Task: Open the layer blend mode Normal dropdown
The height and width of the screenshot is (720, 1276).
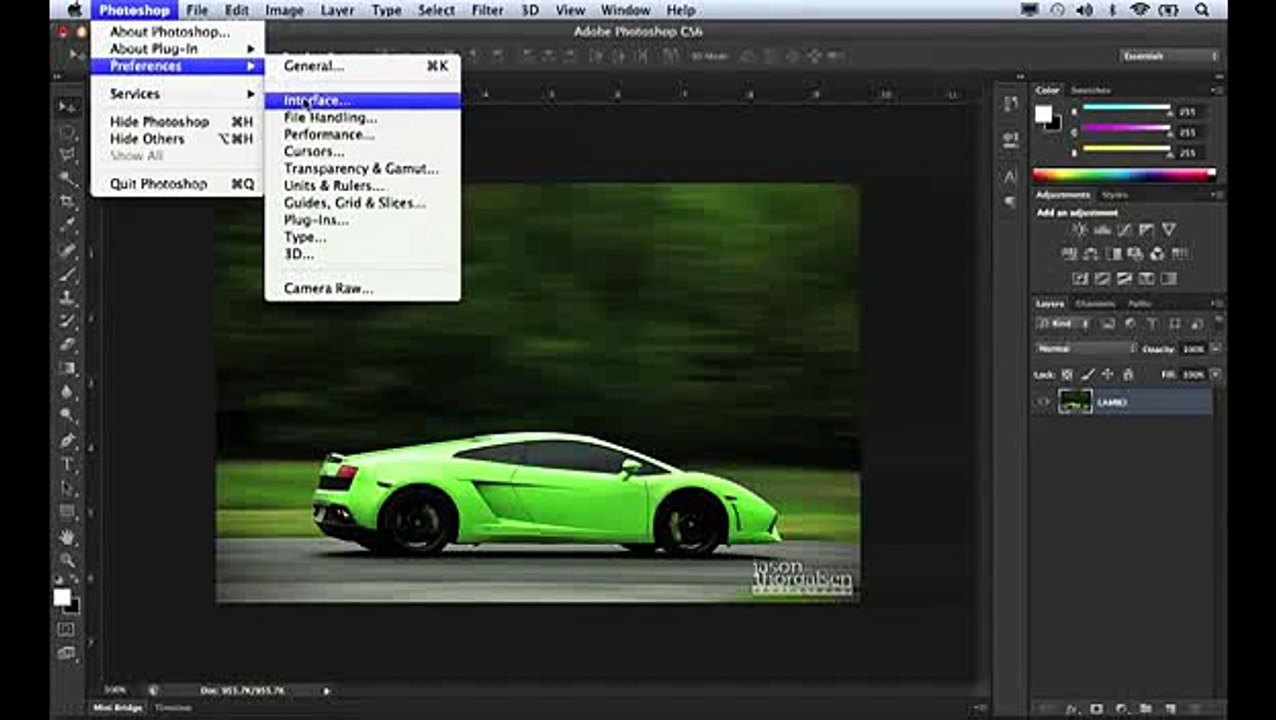Action: 1086,349
